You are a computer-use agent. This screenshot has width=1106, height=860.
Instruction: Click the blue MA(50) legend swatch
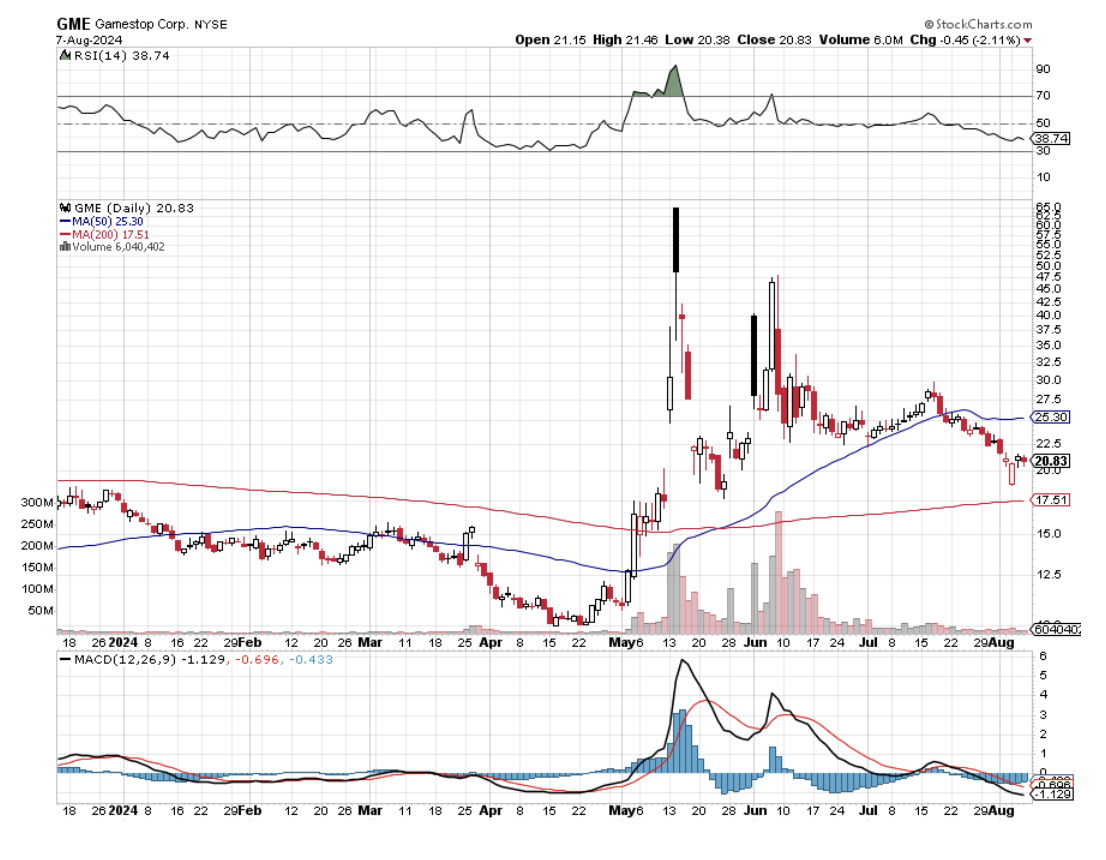coord(64,221)
